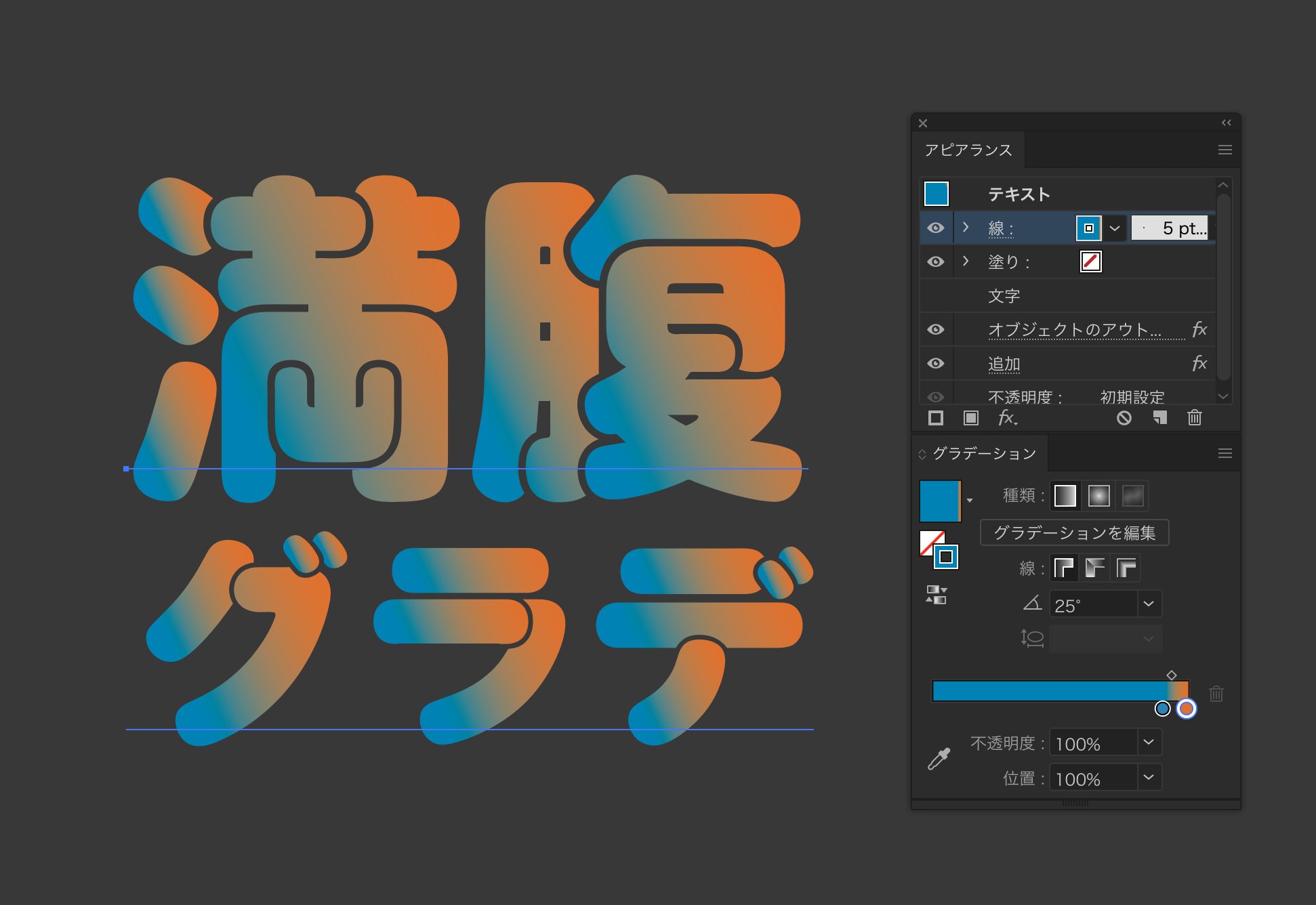Toggle visibility of the 塗り fill row

click(x=936, y=261)
